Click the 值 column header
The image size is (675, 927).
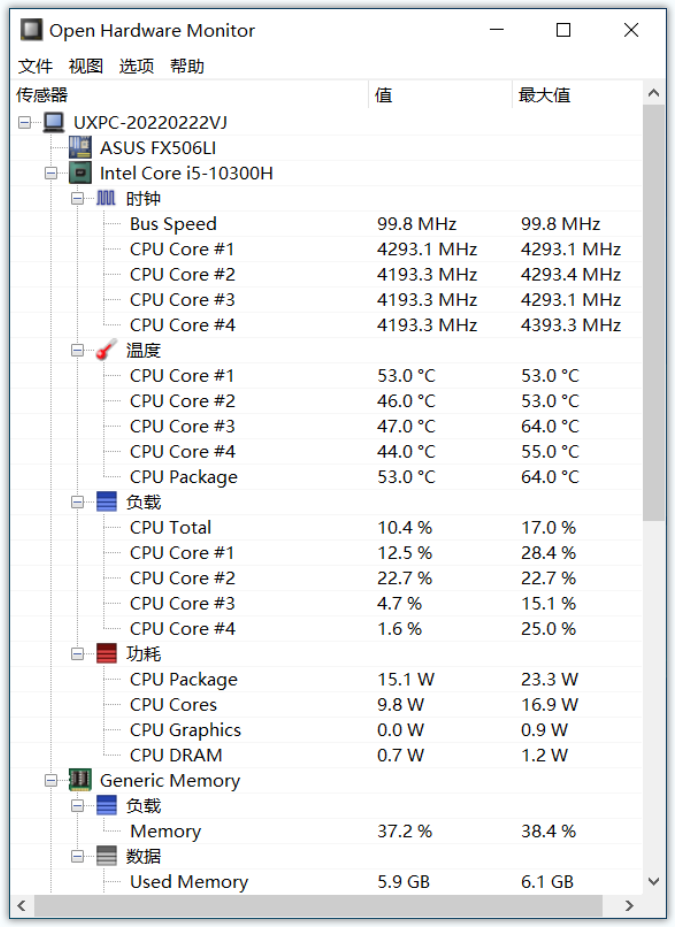click(440, 95)
